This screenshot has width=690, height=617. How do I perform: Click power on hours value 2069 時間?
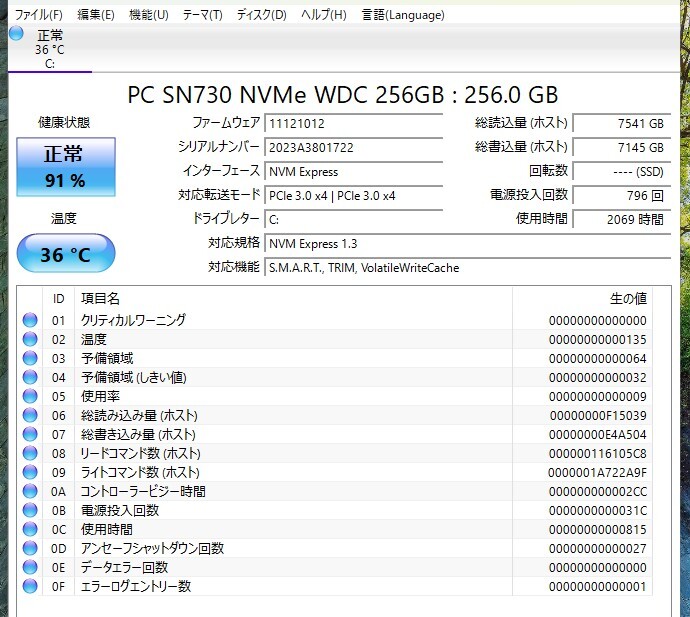621,220
